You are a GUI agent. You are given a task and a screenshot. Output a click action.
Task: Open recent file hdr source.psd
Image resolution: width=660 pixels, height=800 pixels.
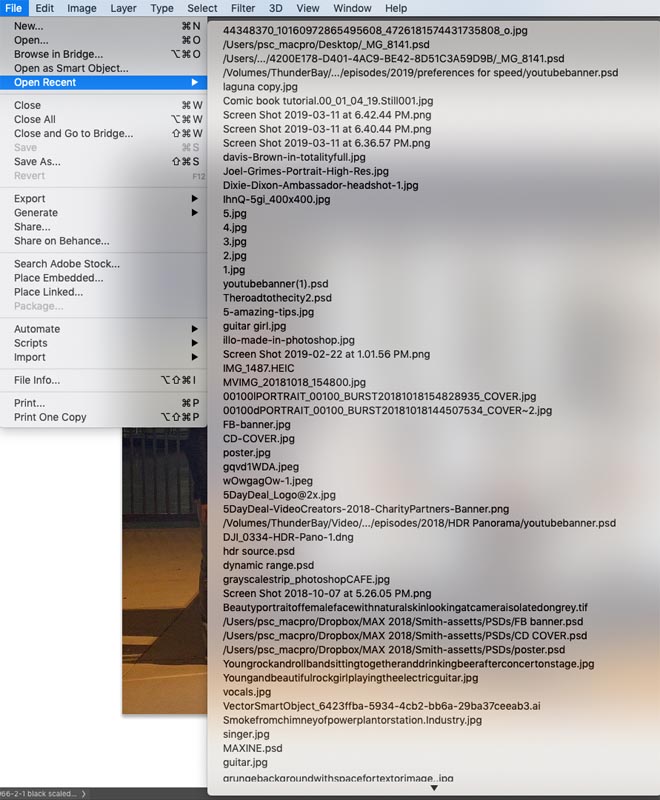coord(259,552)
